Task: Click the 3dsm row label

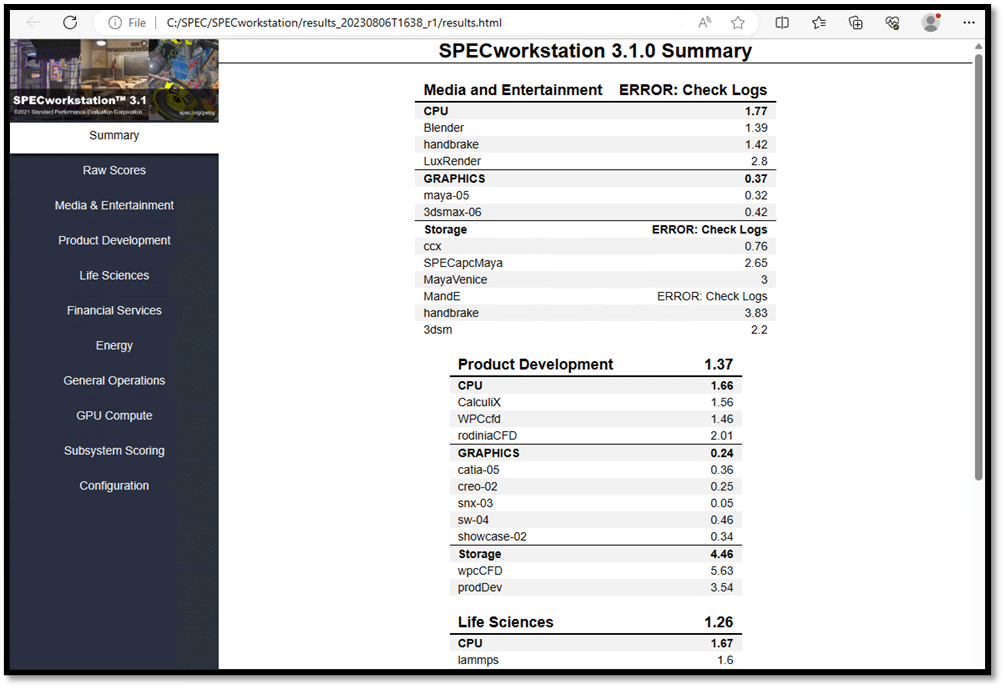Action: (x=437, y=329)
